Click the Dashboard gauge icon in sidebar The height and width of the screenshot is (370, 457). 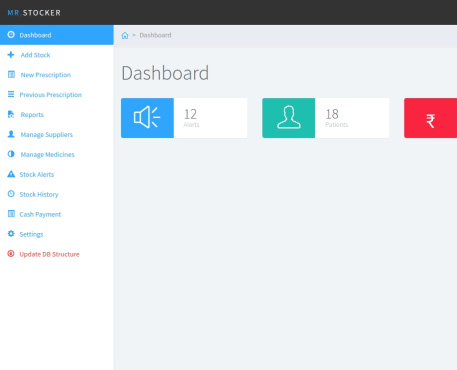point(11,35)
